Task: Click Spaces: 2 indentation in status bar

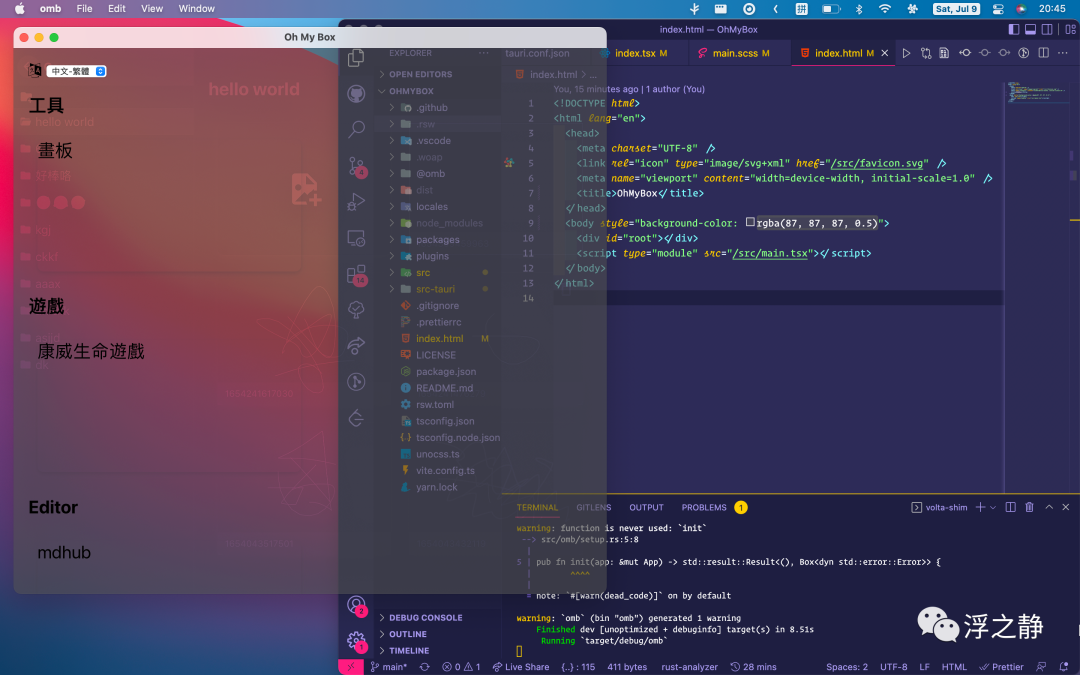Action: [847, 667]
